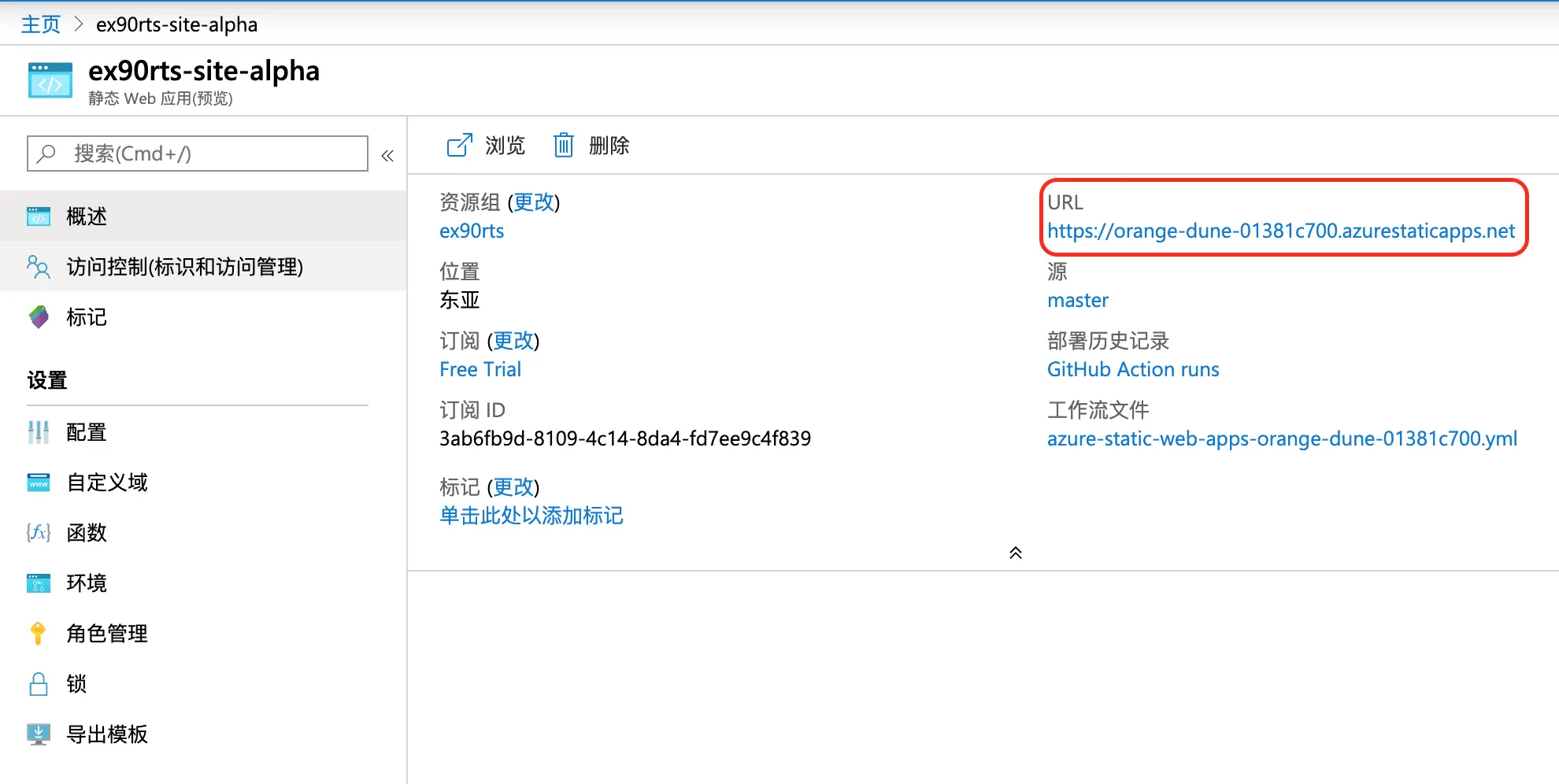Click the 函数 functions fx icon
This screenshot has width=1559, height=784.
coord(39,533)
